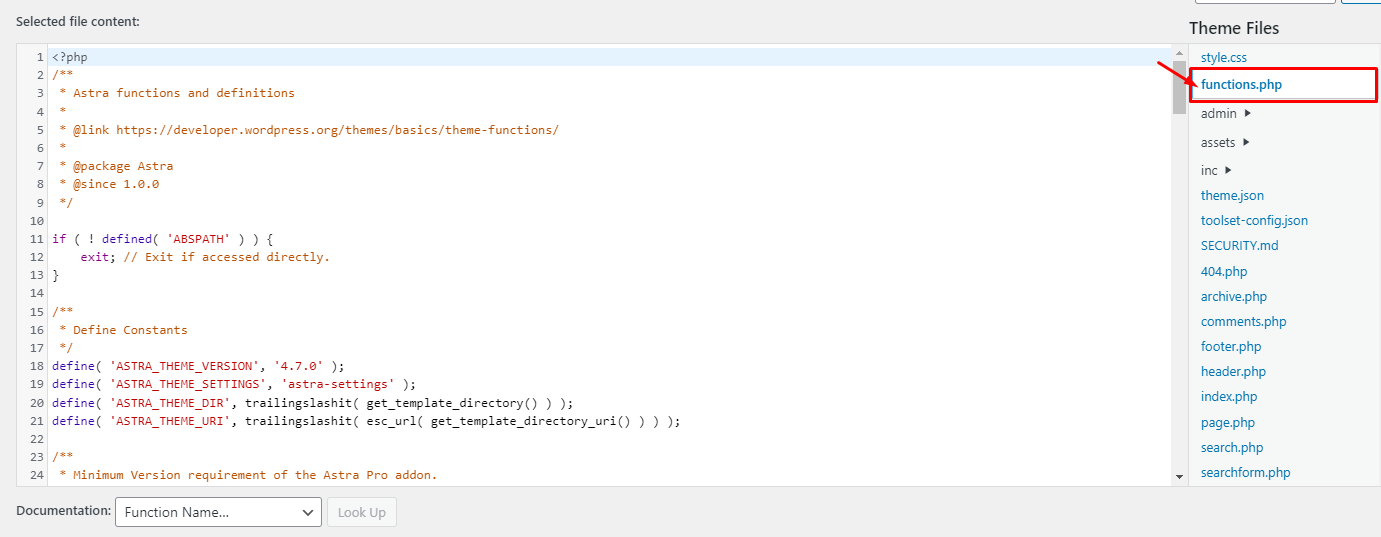The image size is (1381, 537).
Task: Click the code editor scrollbar down arrow
Action: [1179, 478]
